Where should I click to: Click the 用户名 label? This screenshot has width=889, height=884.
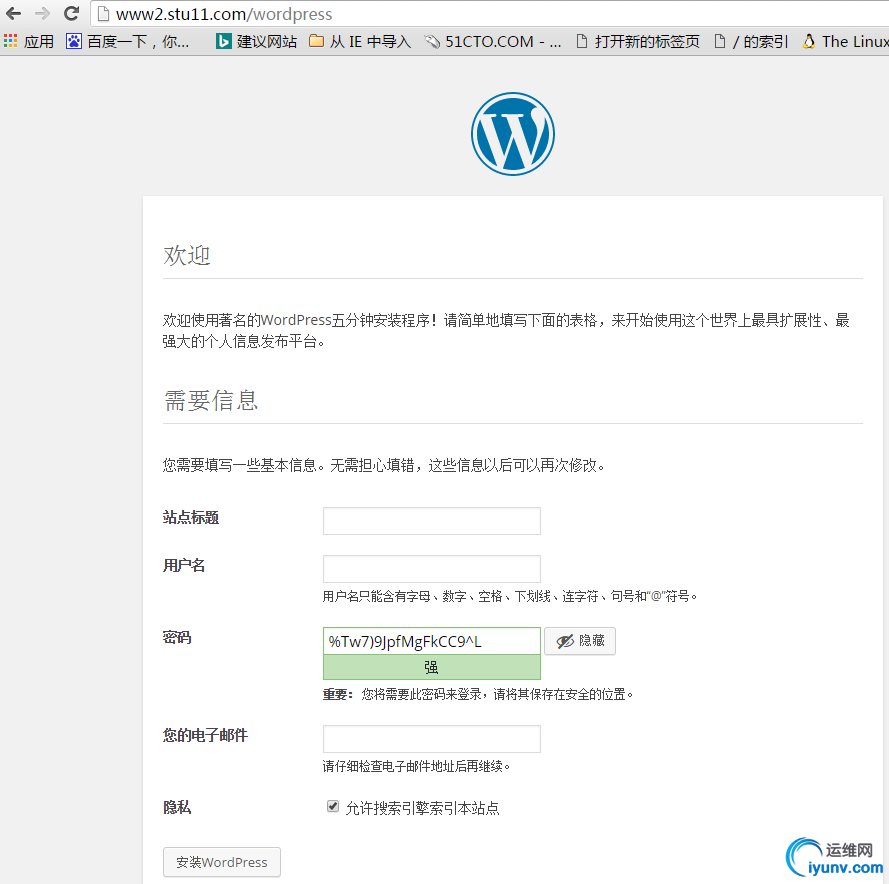click(184, 565)
